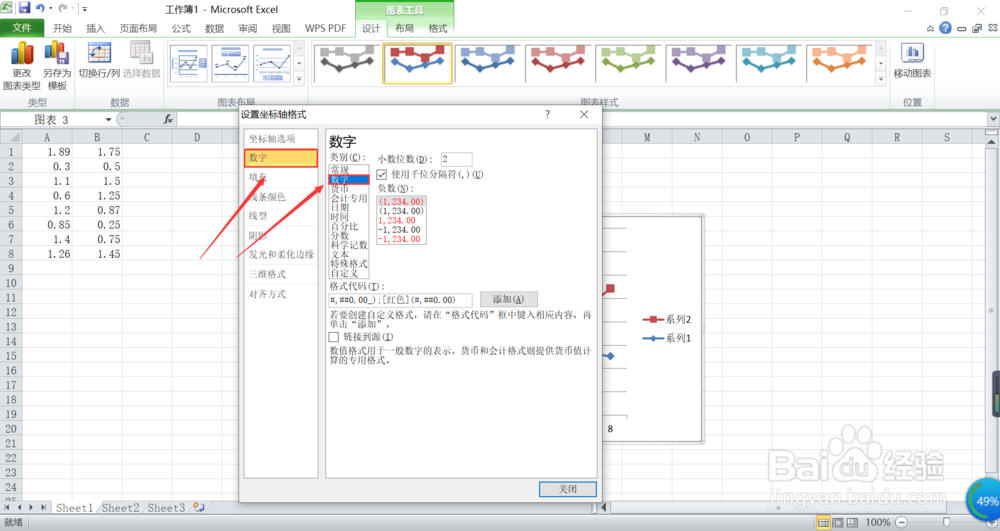Choose the first chart layout thumbnail
1000x531 pixels.
click(189, 63)
